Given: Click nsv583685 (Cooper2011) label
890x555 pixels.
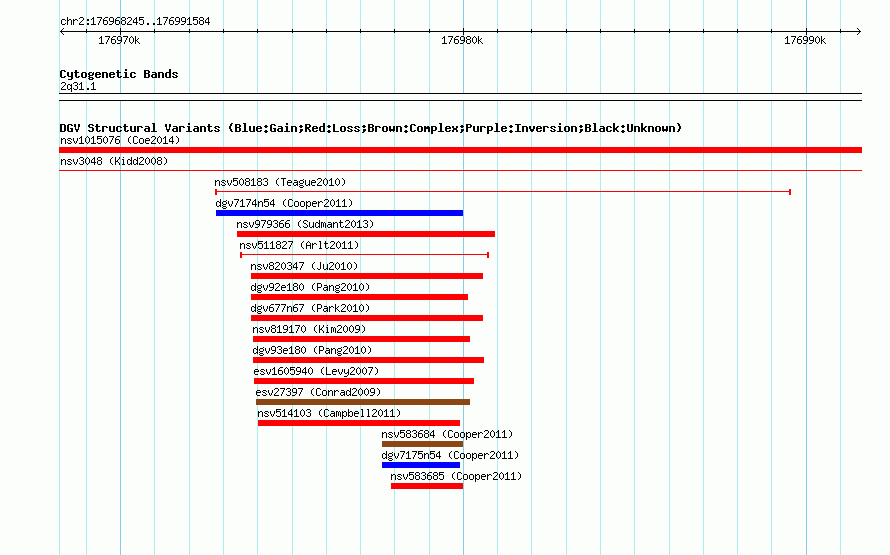Looking at the screenshot, I should coord(456,476).
